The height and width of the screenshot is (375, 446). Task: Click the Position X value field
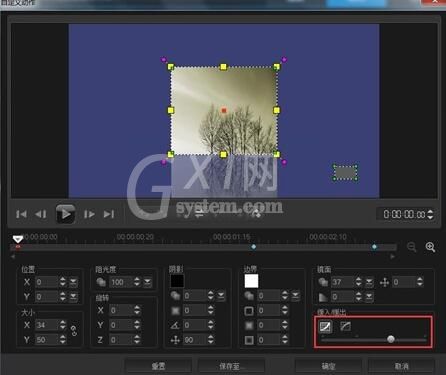click(x=47, y=282)
